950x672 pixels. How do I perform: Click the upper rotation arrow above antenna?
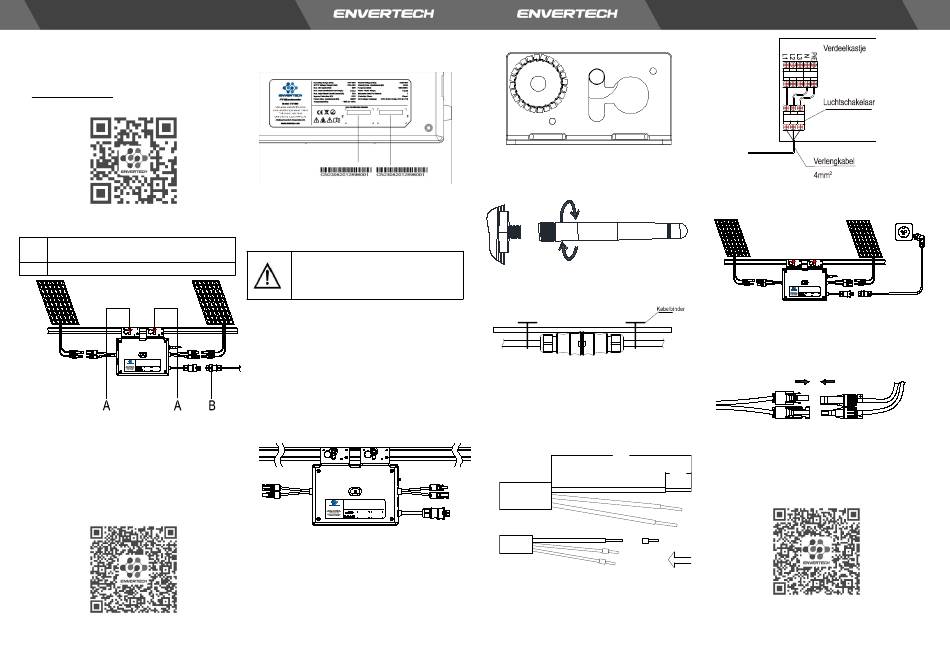[x=569, y=209]
